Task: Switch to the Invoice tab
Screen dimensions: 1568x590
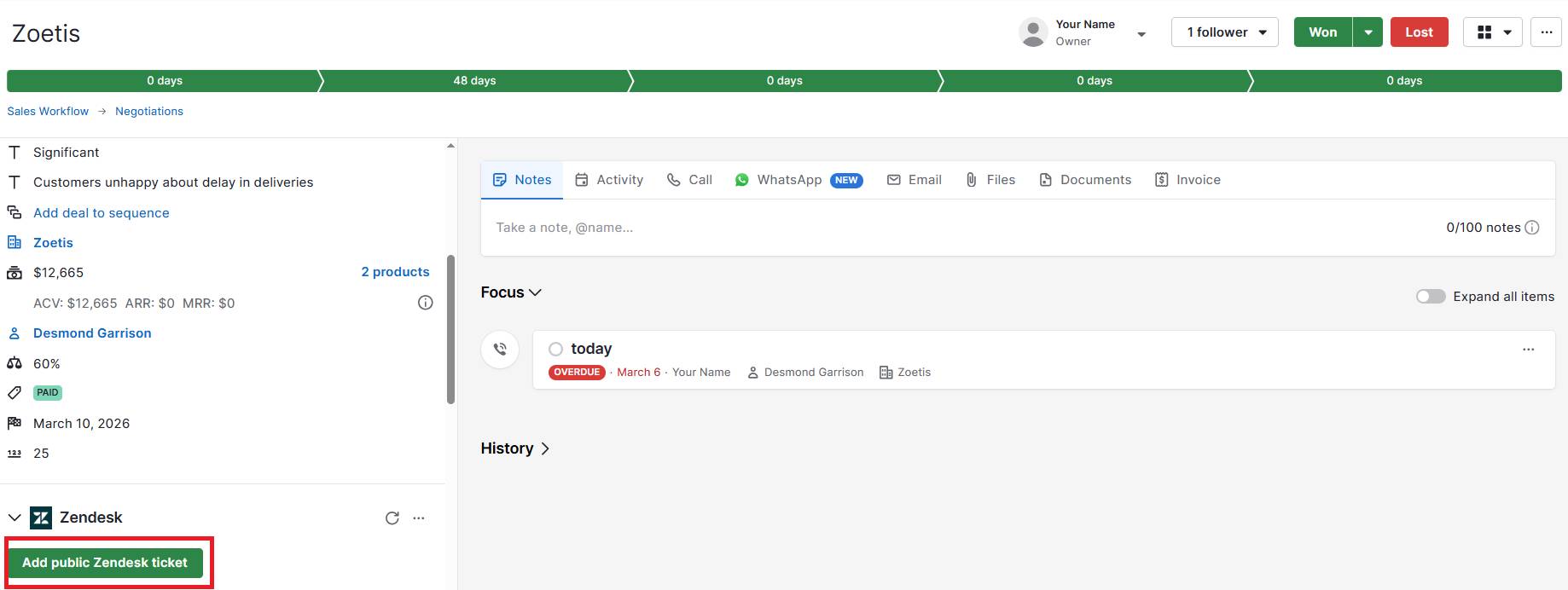Action: (x=1188, y=180)
